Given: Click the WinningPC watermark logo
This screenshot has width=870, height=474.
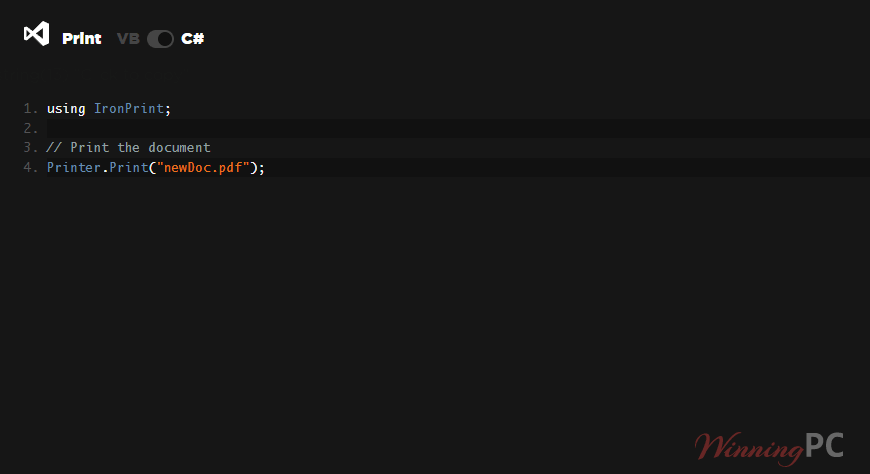Looking at the screenshot, I should (x=769, y=448).
